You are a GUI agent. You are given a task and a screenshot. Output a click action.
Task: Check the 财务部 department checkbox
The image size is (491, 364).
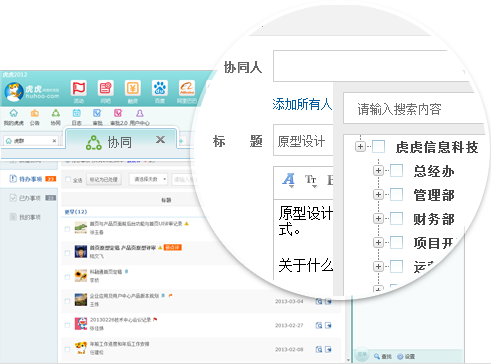pos(396,218)
